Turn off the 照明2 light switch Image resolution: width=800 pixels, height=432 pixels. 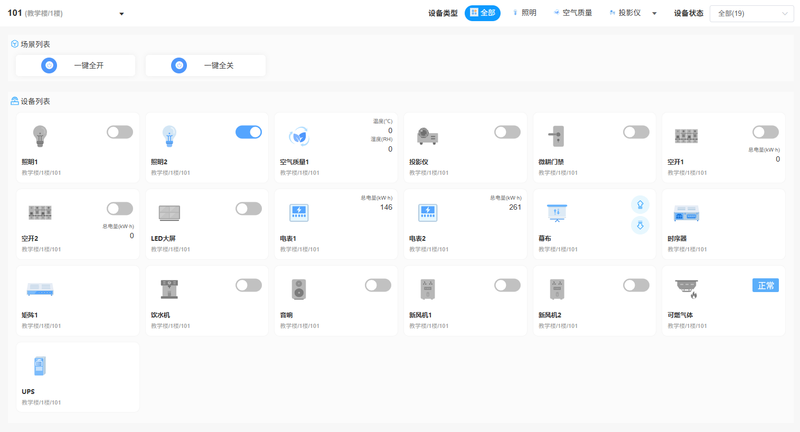point(248,132)
